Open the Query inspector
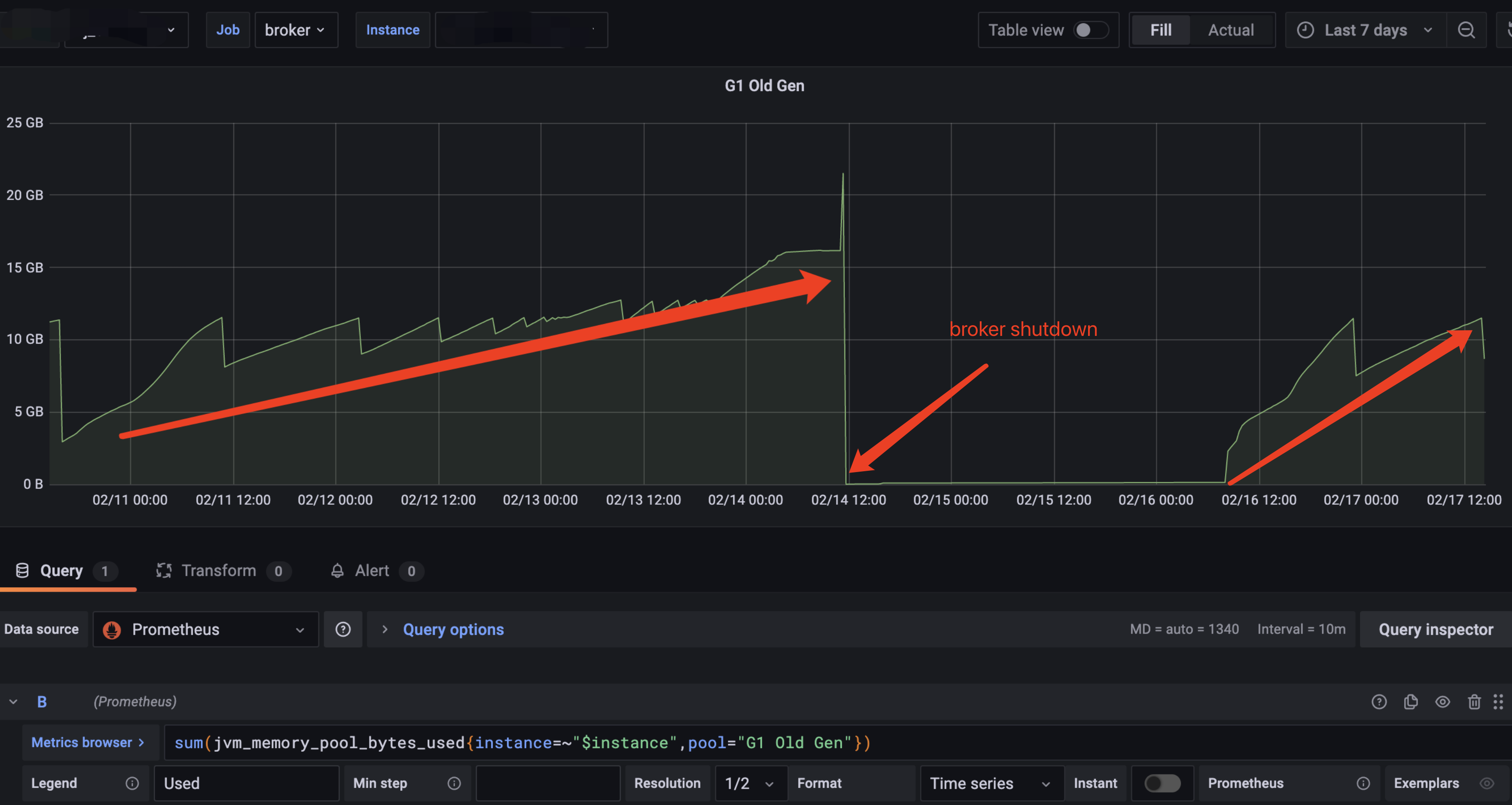 coord(1435,629)
